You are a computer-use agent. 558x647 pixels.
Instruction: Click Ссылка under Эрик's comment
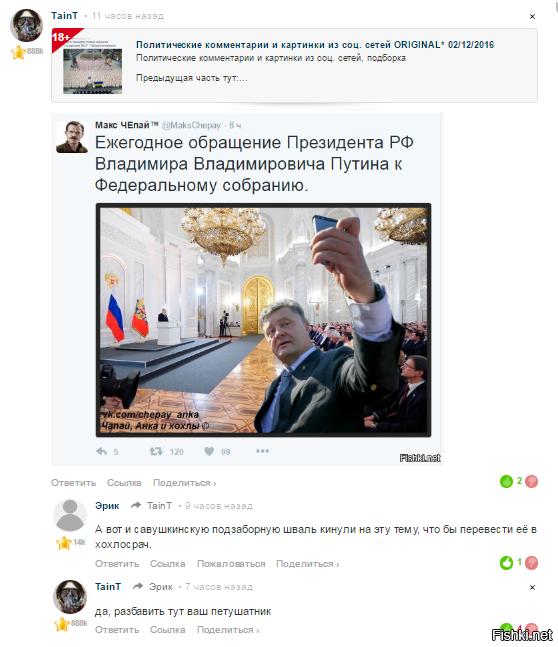tap(168, 564)
